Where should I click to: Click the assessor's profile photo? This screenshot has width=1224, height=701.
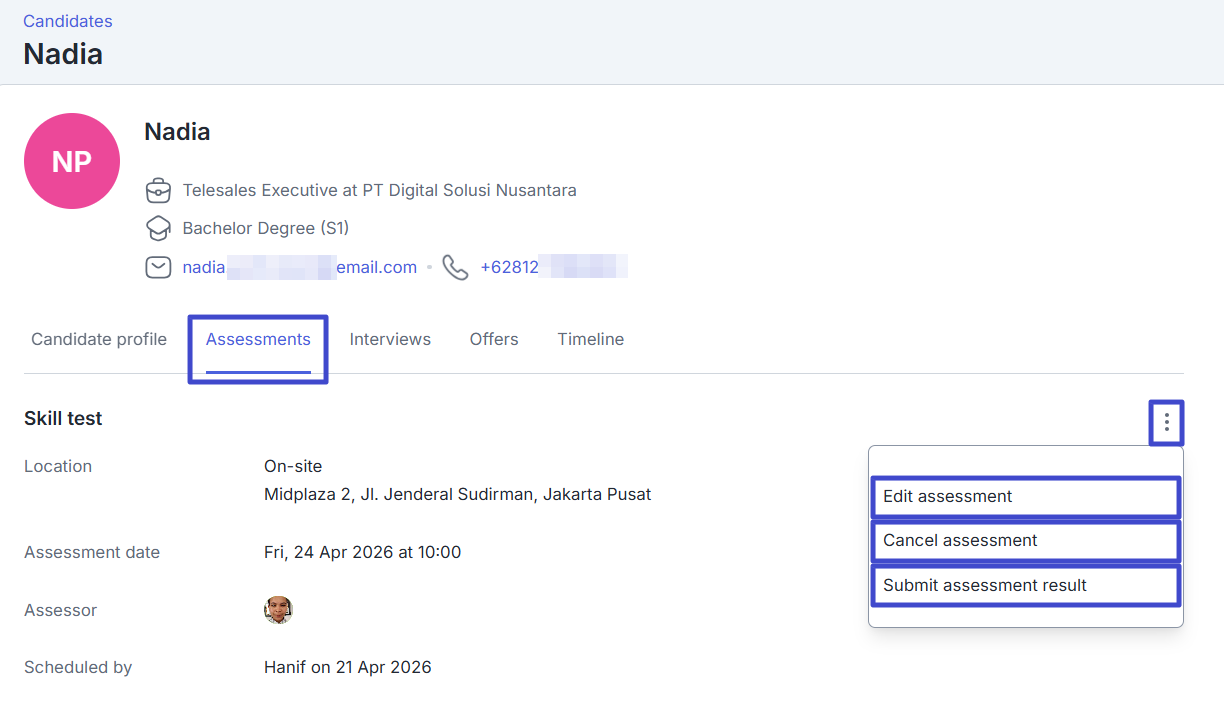pos(278,610)
